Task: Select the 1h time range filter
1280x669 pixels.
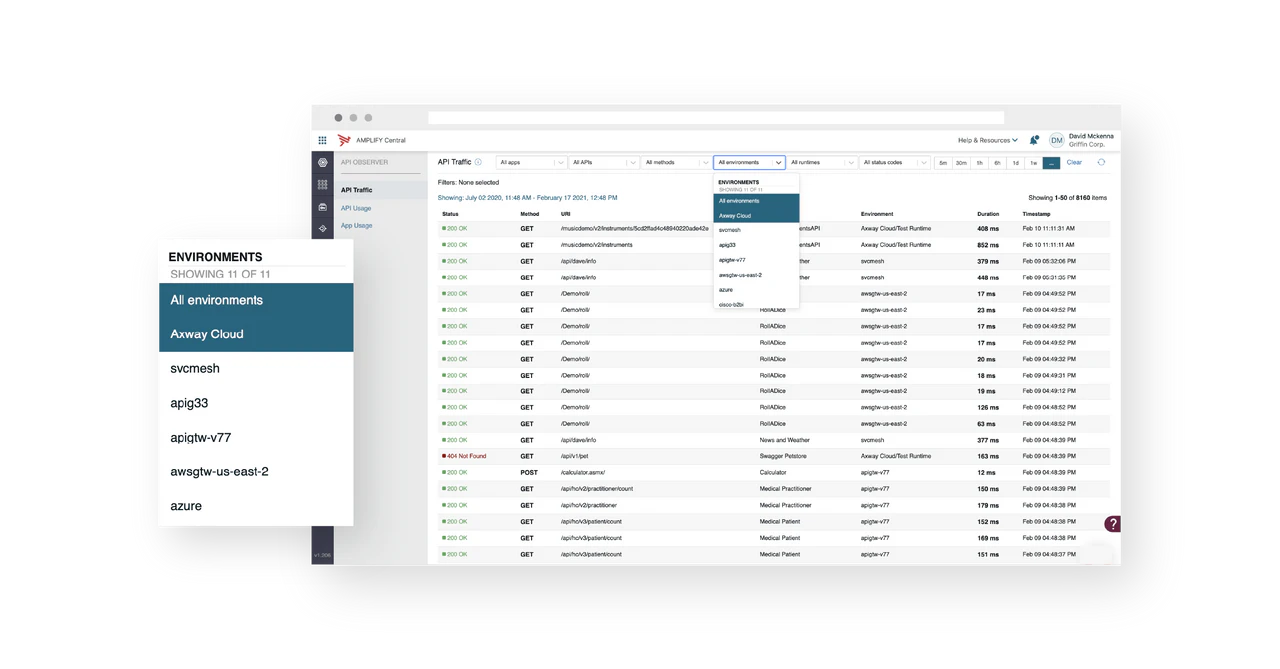Action: tap(981, 162)
